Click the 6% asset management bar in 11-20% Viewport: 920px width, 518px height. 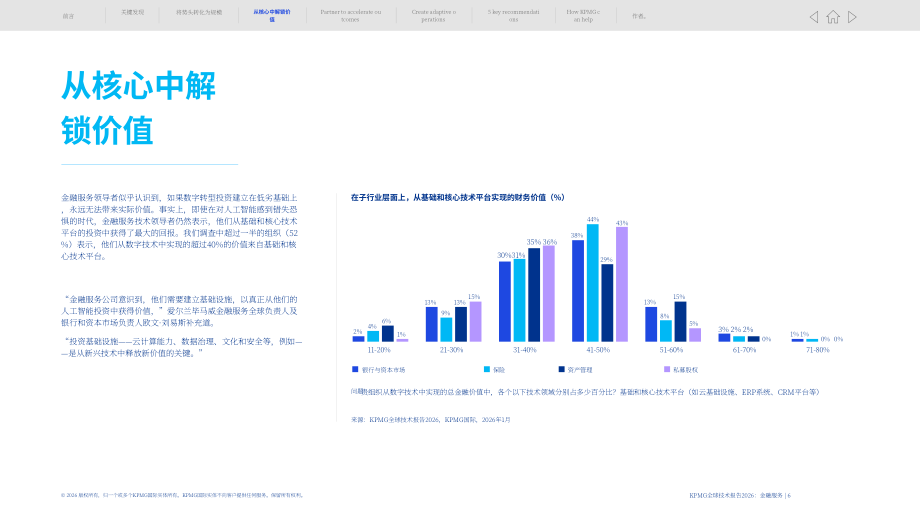(388, 333)
